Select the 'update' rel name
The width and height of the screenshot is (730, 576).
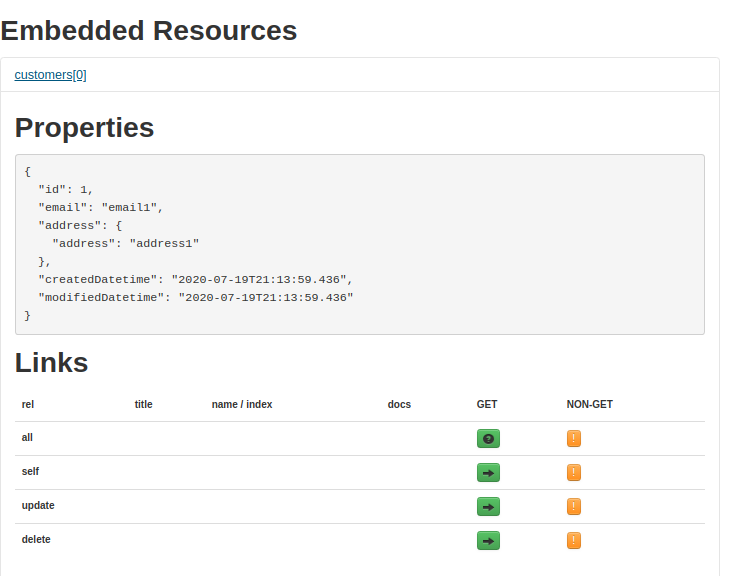coord(38,506)
